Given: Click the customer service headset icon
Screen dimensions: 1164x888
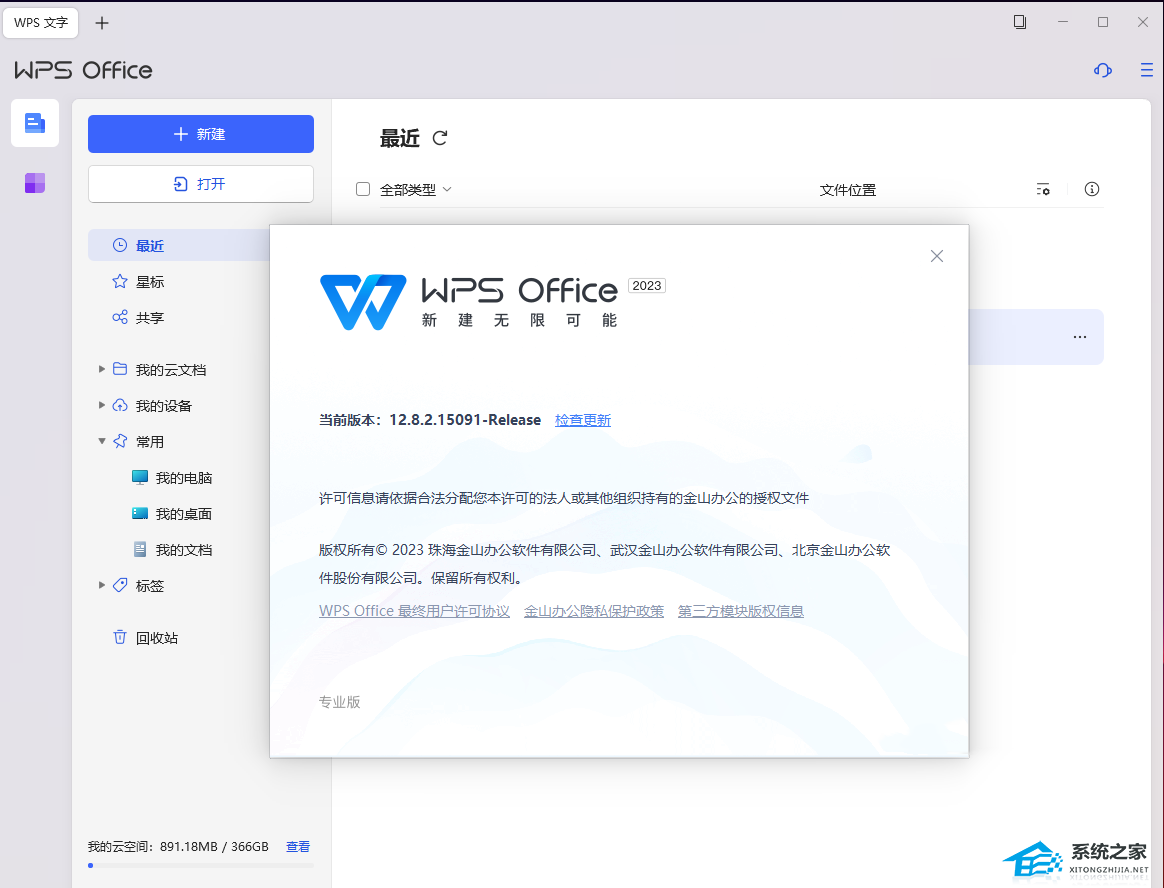Looking at the screenshot, I should (1102, 70).
